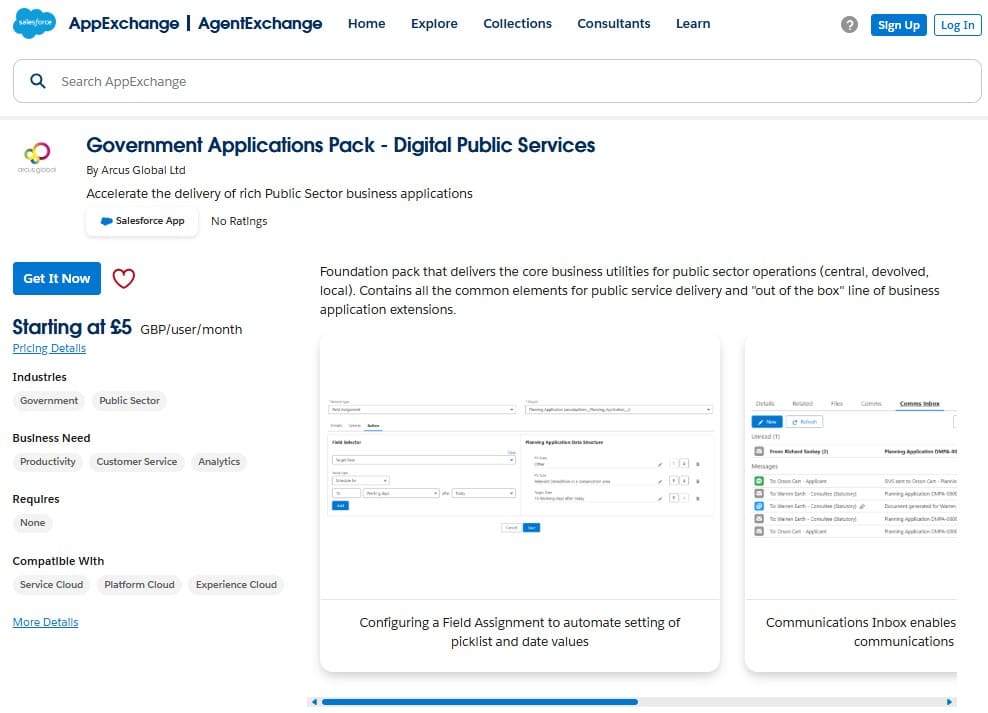Click the AppExchange title link

click(124, 23)
